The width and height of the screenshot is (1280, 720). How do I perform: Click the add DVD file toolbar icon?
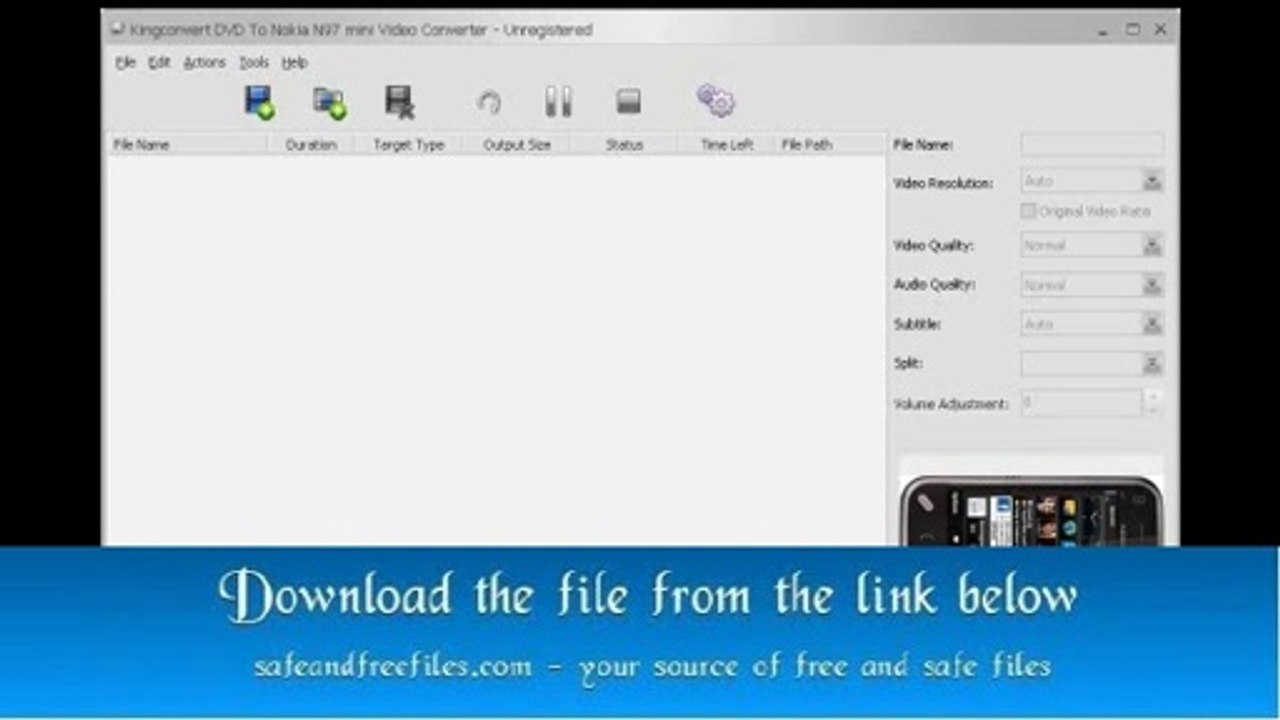[259, 102]
